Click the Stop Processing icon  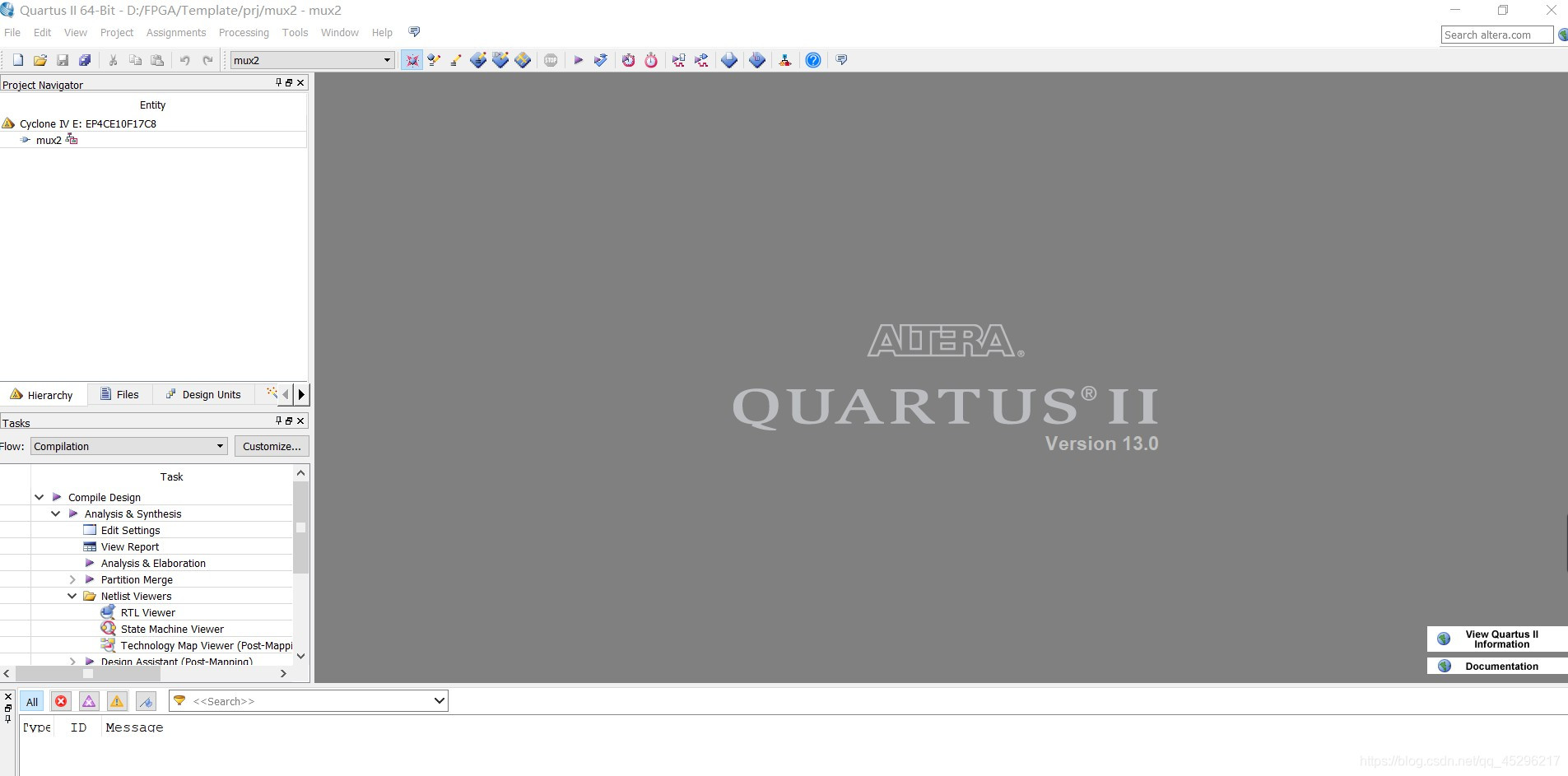click(x=551, y=60)
